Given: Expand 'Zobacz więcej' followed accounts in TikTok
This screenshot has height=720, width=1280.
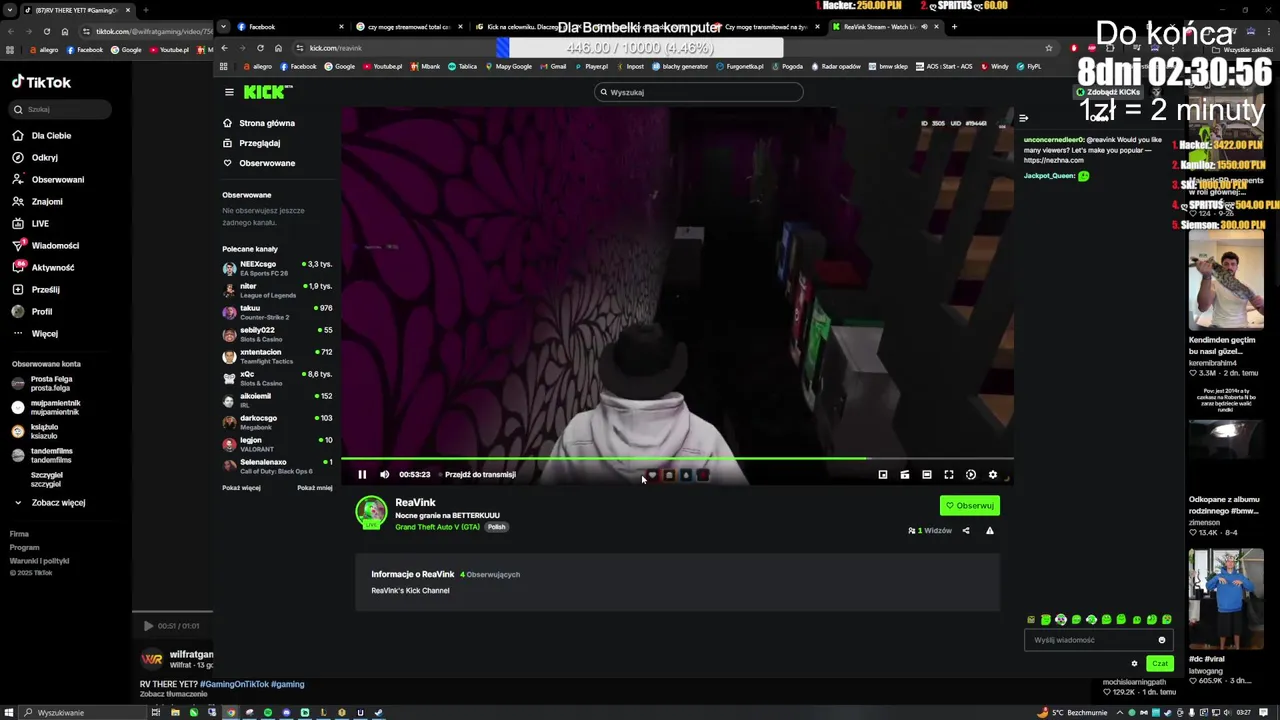Looking at the screenshot, I should tap(58, 503).
